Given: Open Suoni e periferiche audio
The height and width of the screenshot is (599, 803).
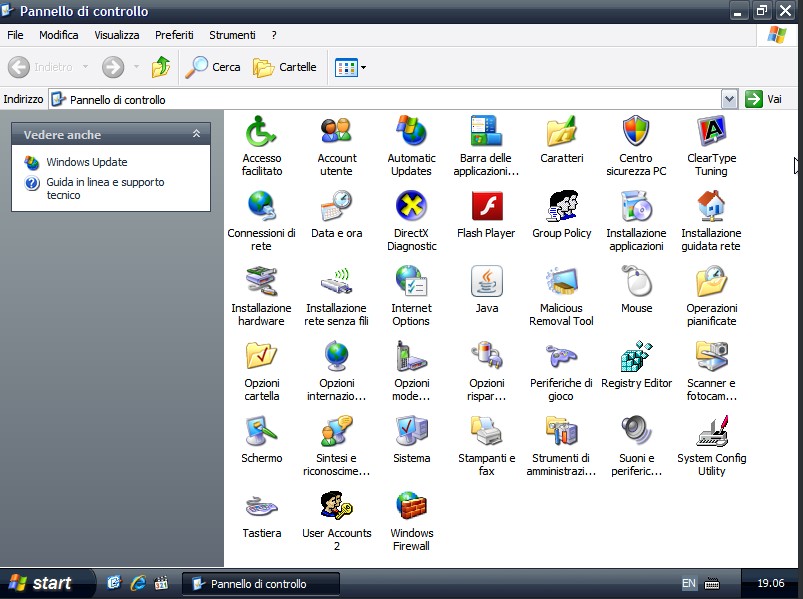Looking at the screenshot, I should pos(637,445).
